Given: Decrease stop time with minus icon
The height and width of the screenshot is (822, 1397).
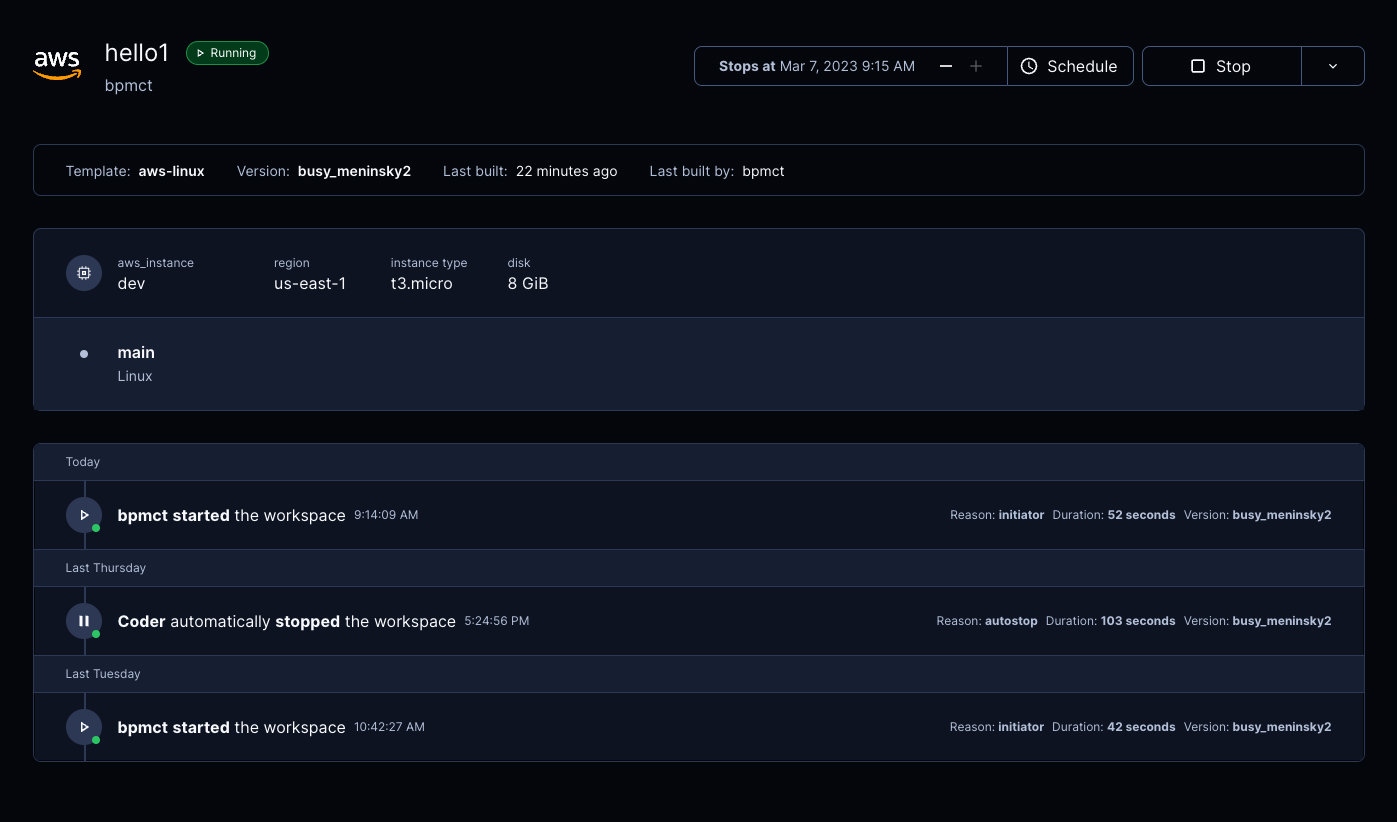Looking at the screenshot, I should pyautogui.click(x=946, y=66).
